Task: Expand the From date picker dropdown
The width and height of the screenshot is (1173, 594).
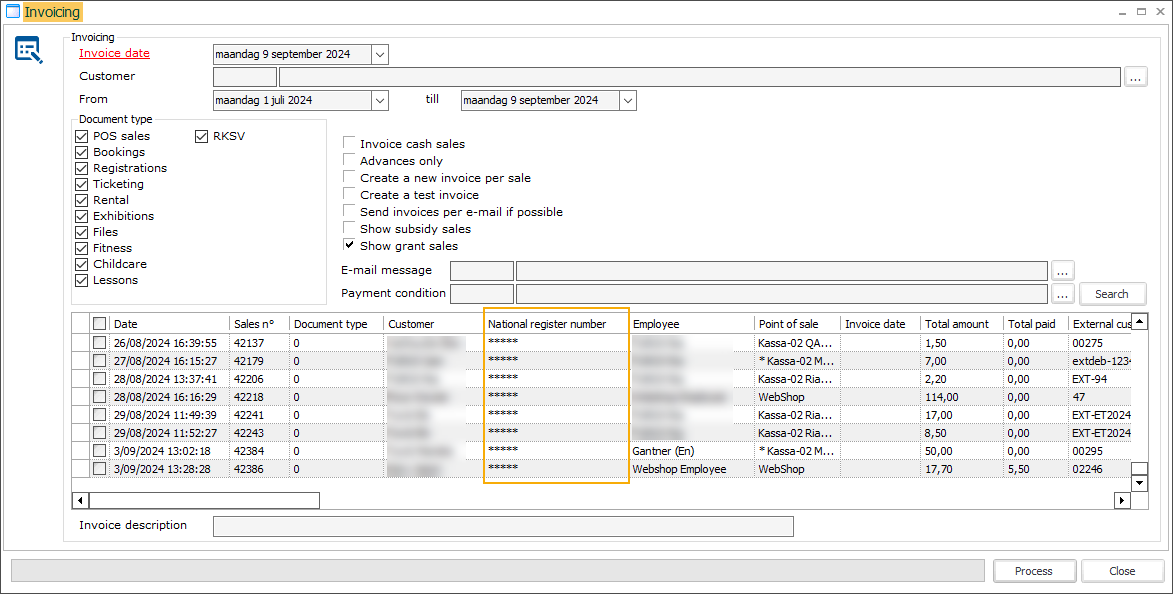Action: coord(379,100)
